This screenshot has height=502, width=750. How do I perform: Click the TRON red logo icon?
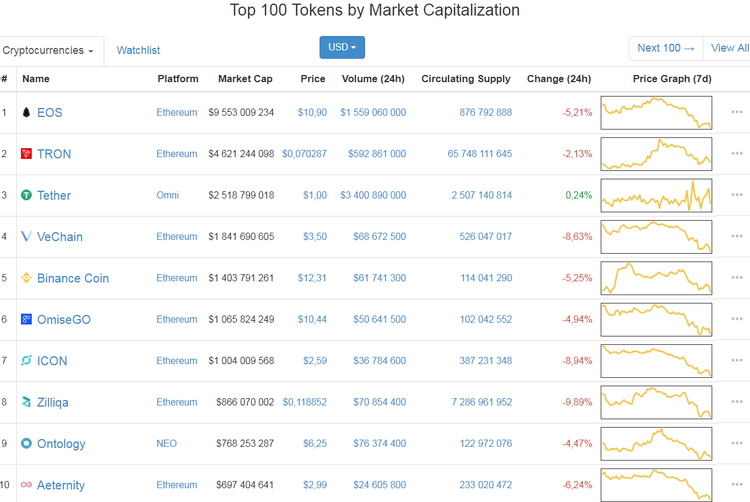[x=26, y=153]
